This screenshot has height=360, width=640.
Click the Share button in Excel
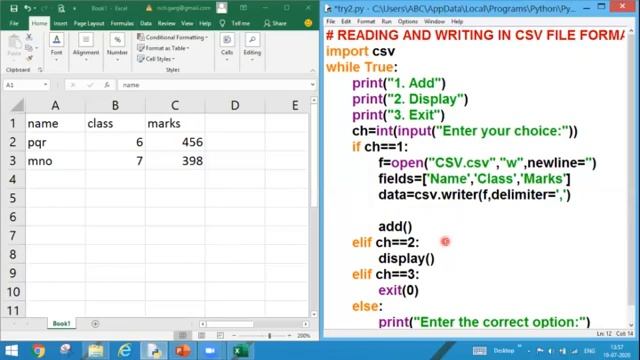(275, 24)
